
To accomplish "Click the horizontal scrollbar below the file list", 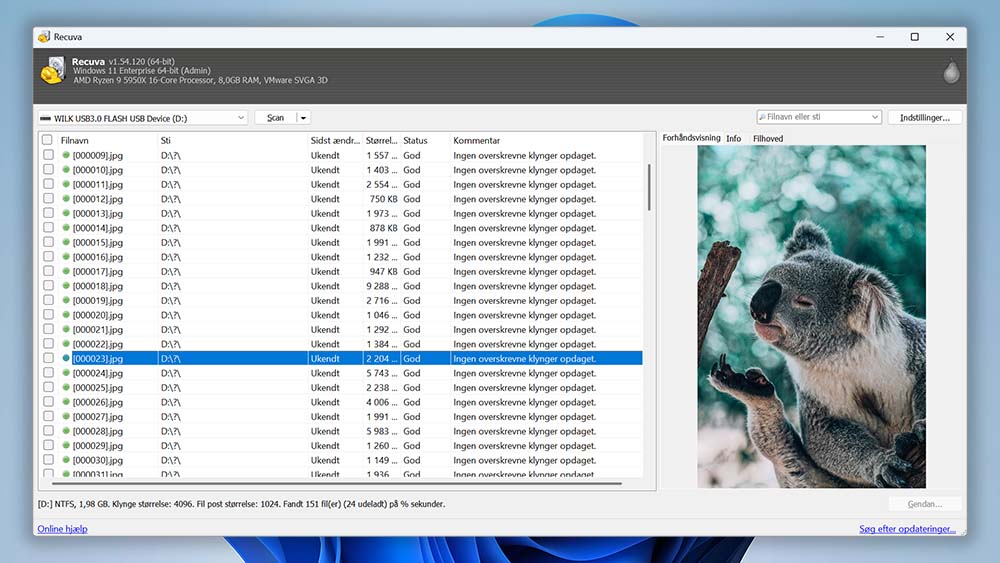I will (337, 483).
